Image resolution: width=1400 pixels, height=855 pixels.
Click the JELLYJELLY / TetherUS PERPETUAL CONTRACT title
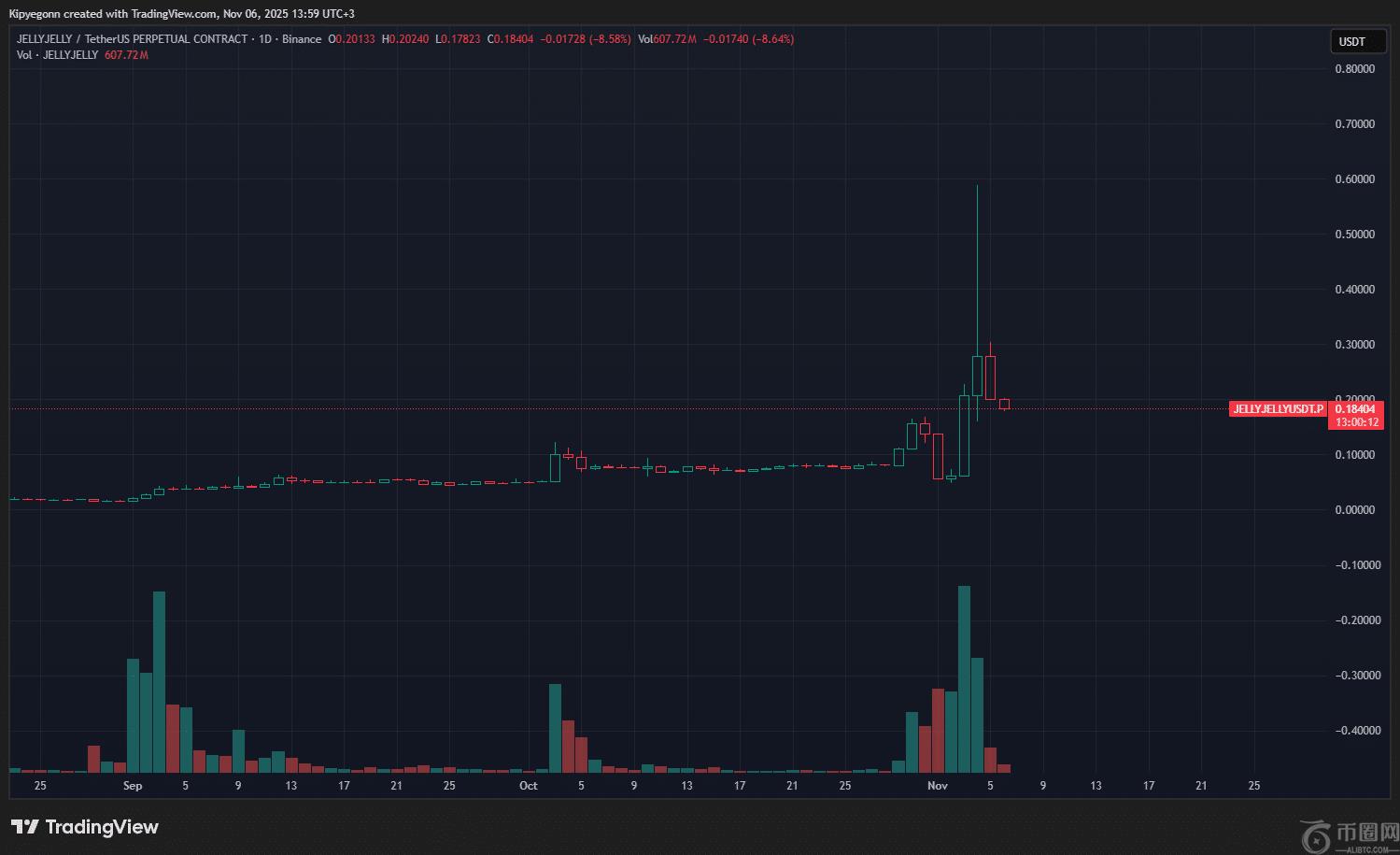click(132, 39)
